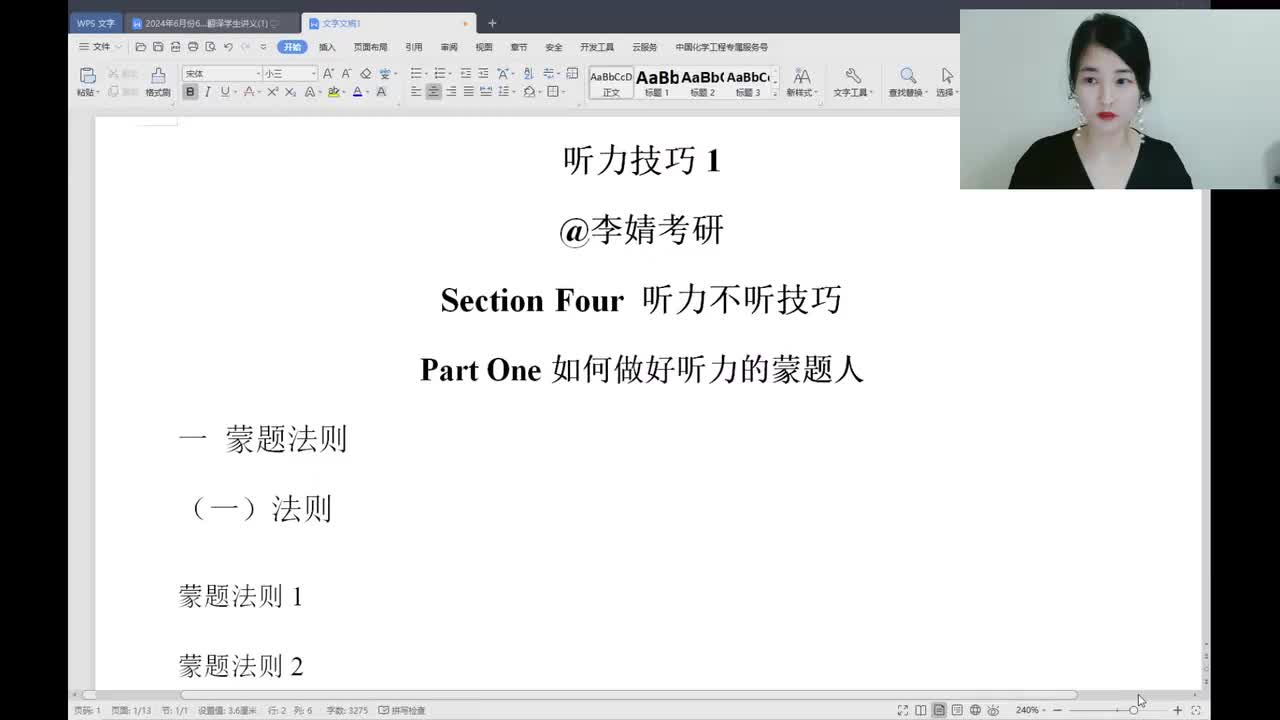Open the 2024年6月份 document tab
Image resolution: width=1280 pixels, height=720 pixels.
click(213, 23)
